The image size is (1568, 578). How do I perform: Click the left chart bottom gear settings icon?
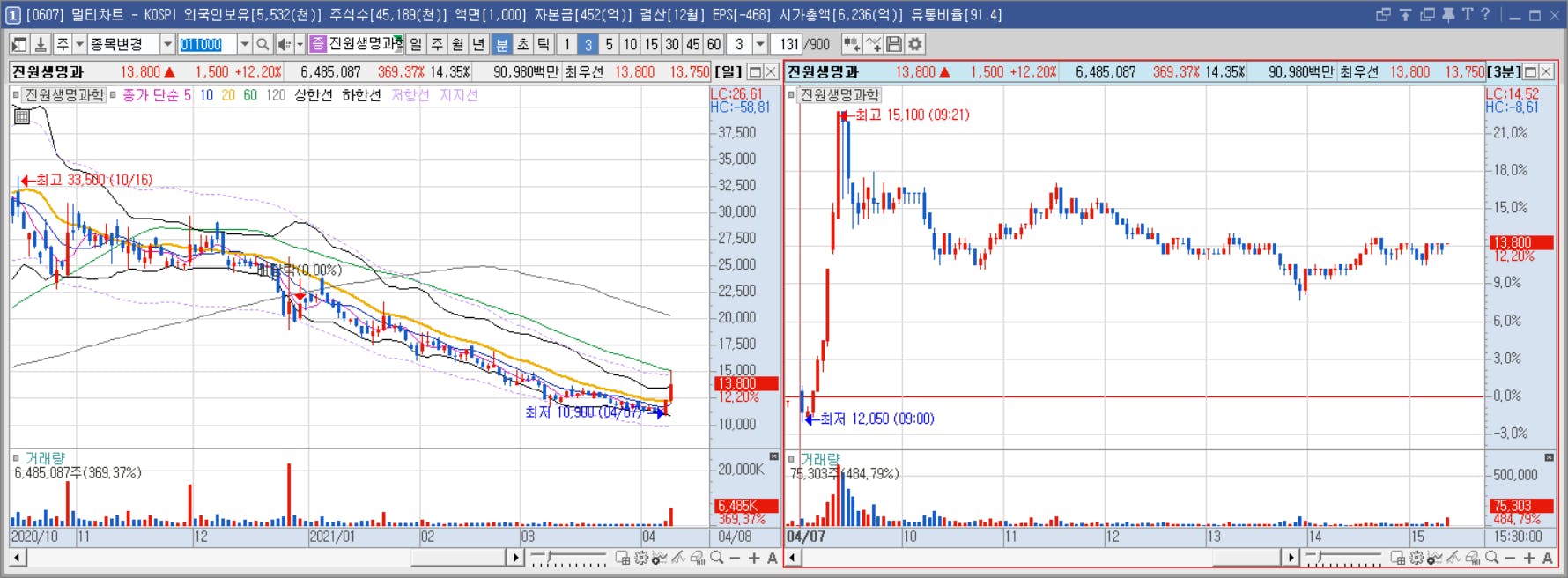[641, 558]
